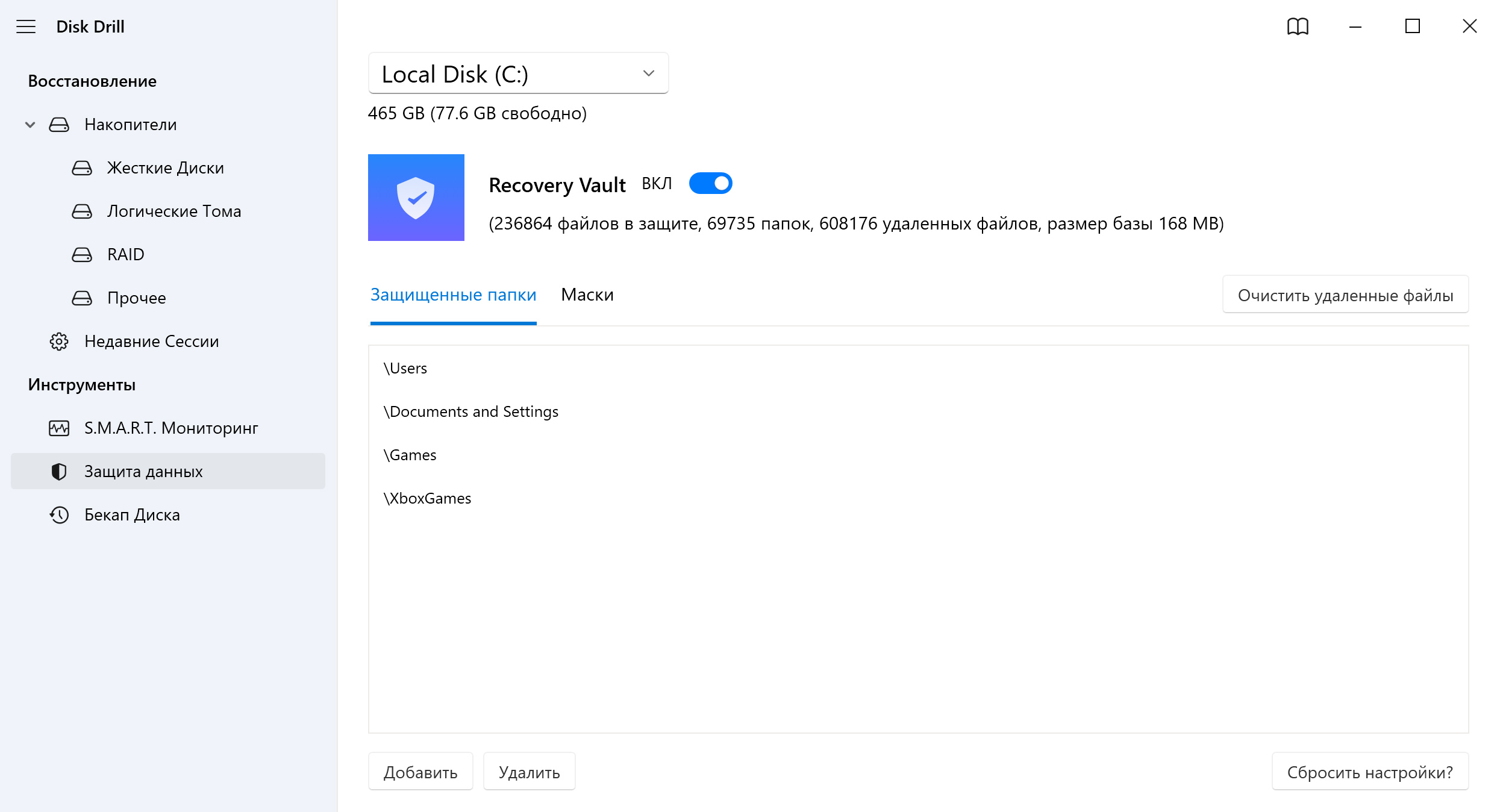Toggle Recovery Vault VКЛ switch off
The image size is (1497, 812).
tap(711, 183)
